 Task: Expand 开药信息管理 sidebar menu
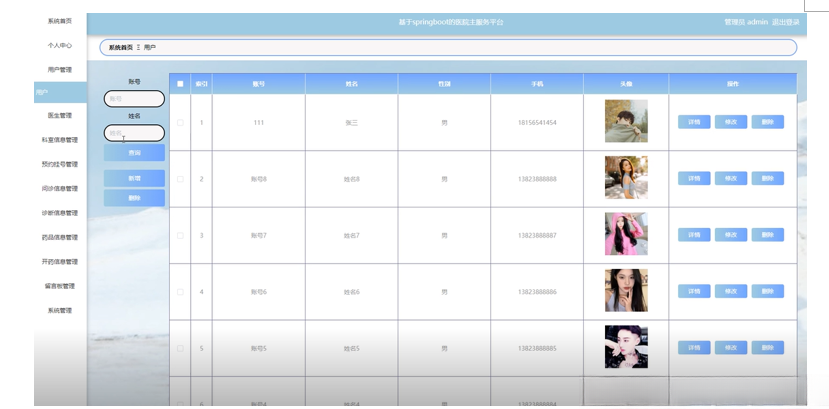[60, 262]
